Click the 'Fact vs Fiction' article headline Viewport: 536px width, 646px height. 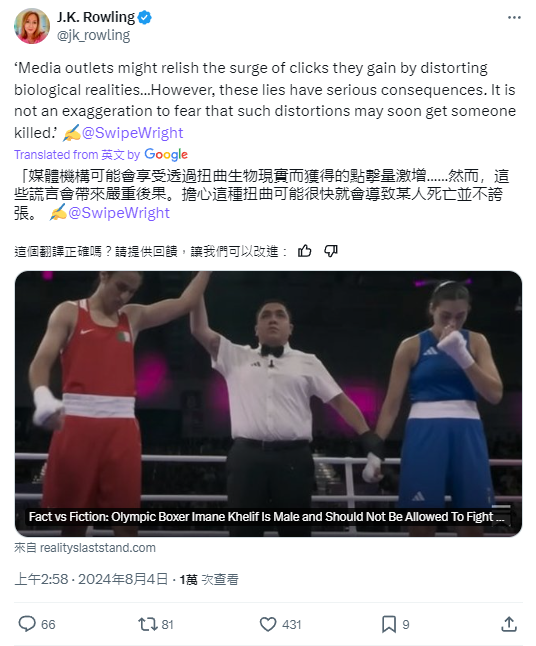click(x=266, y=517)
